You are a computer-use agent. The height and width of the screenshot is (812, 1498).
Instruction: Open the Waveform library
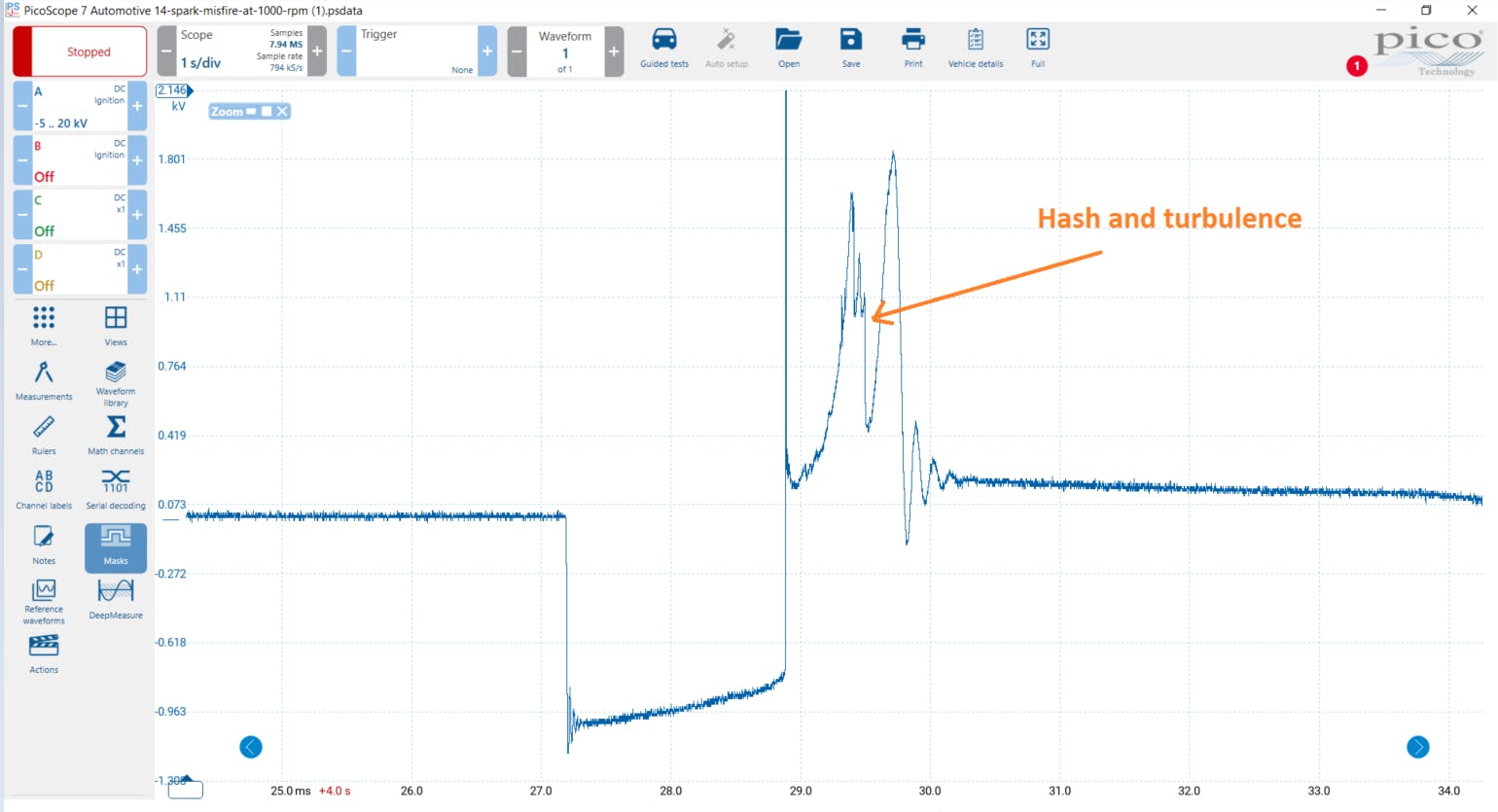pos(115,381)
